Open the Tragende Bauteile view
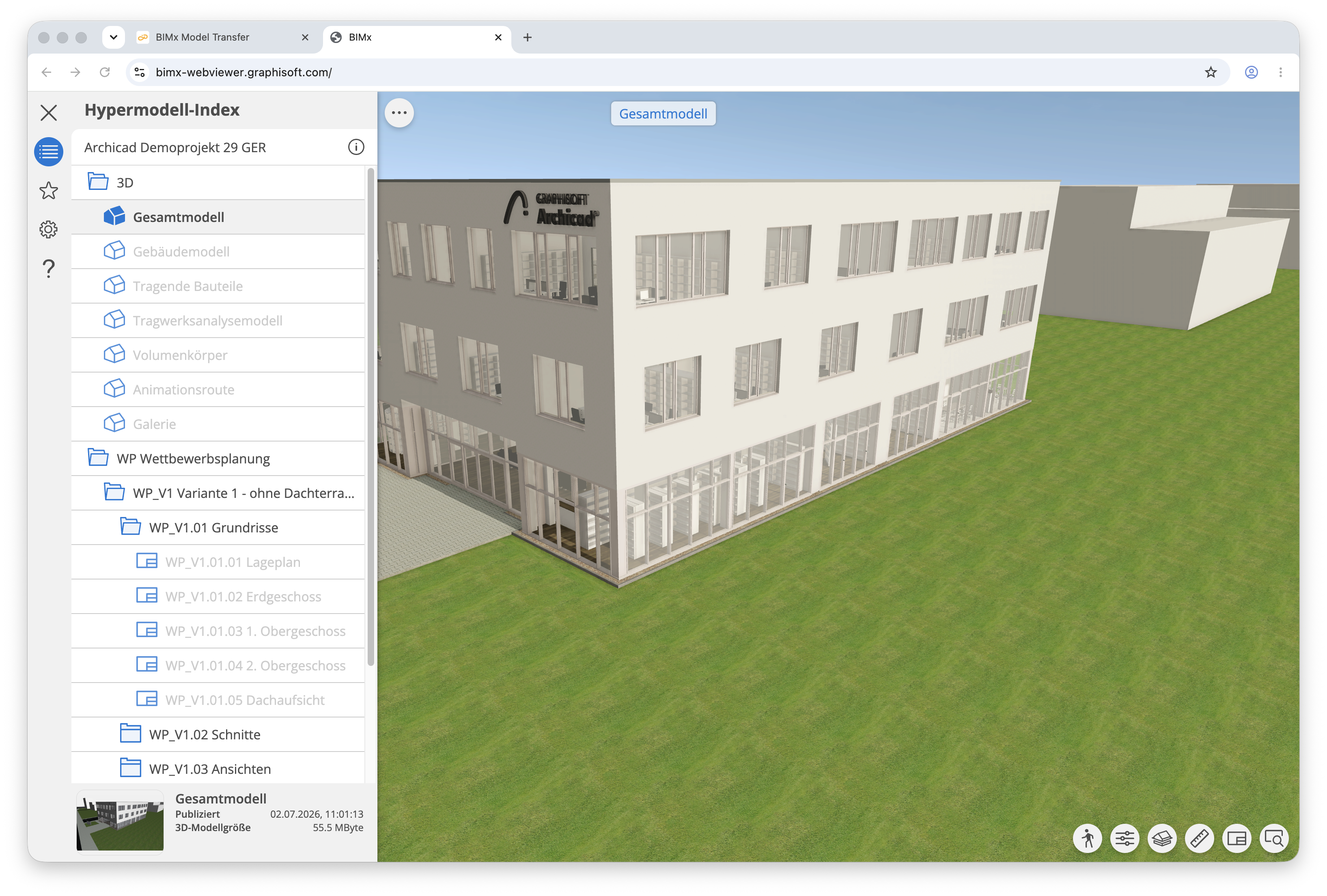This screenshot has height=896, width=1327. pyautogui.click(x=218, y=286)
